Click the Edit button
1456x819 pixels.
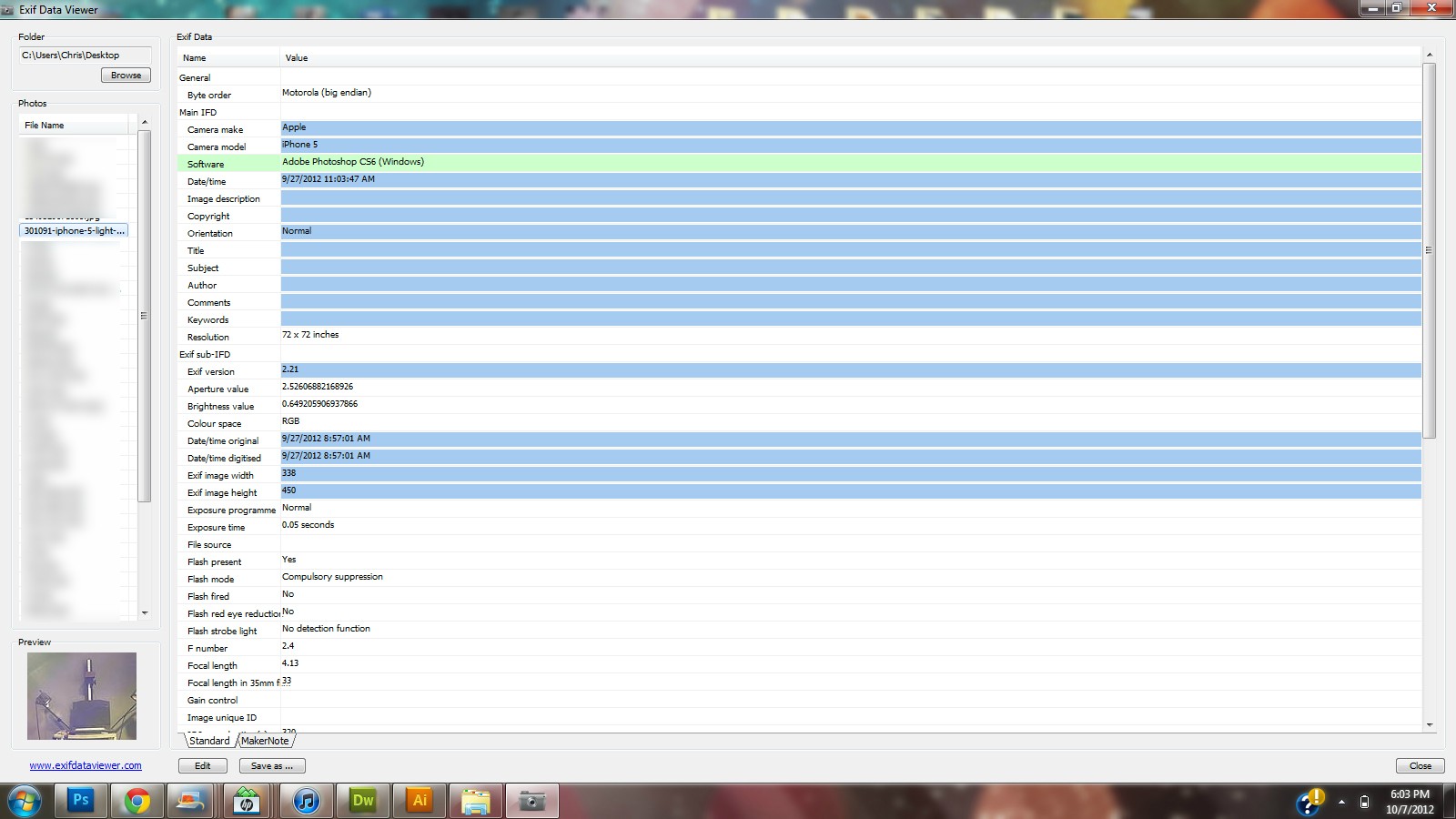pyautogui.click(x=203, y=765)
